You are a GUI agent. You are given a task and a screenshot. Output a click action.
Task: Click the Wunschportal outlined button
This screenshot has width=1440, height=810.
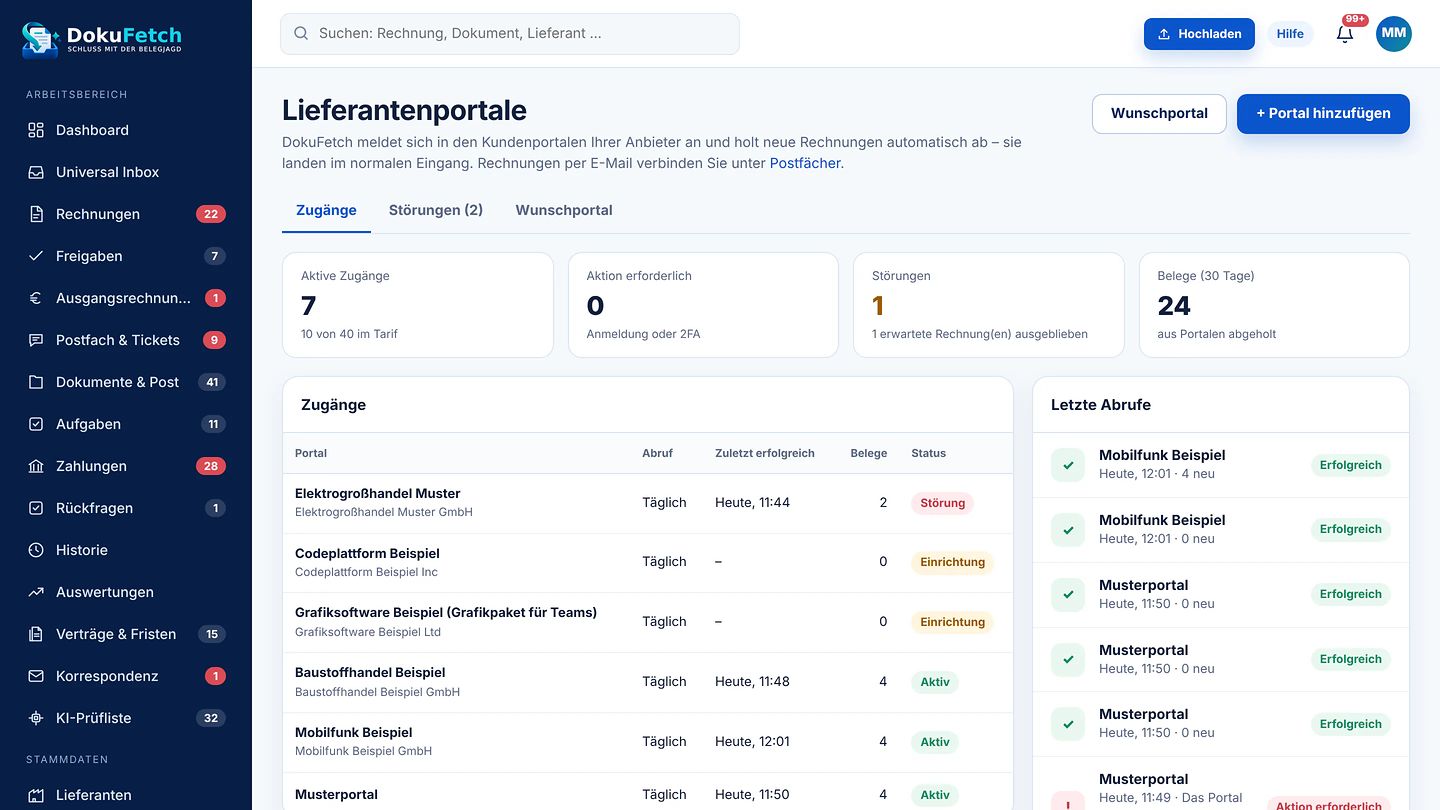pyautogui.click(x=1159, y=114)
